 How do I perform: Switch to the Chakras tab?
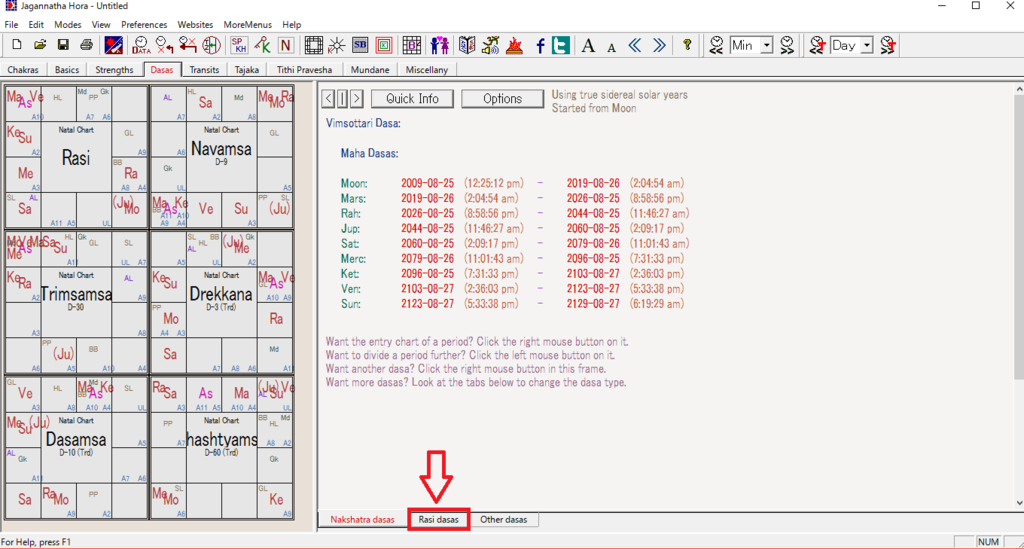23,69
